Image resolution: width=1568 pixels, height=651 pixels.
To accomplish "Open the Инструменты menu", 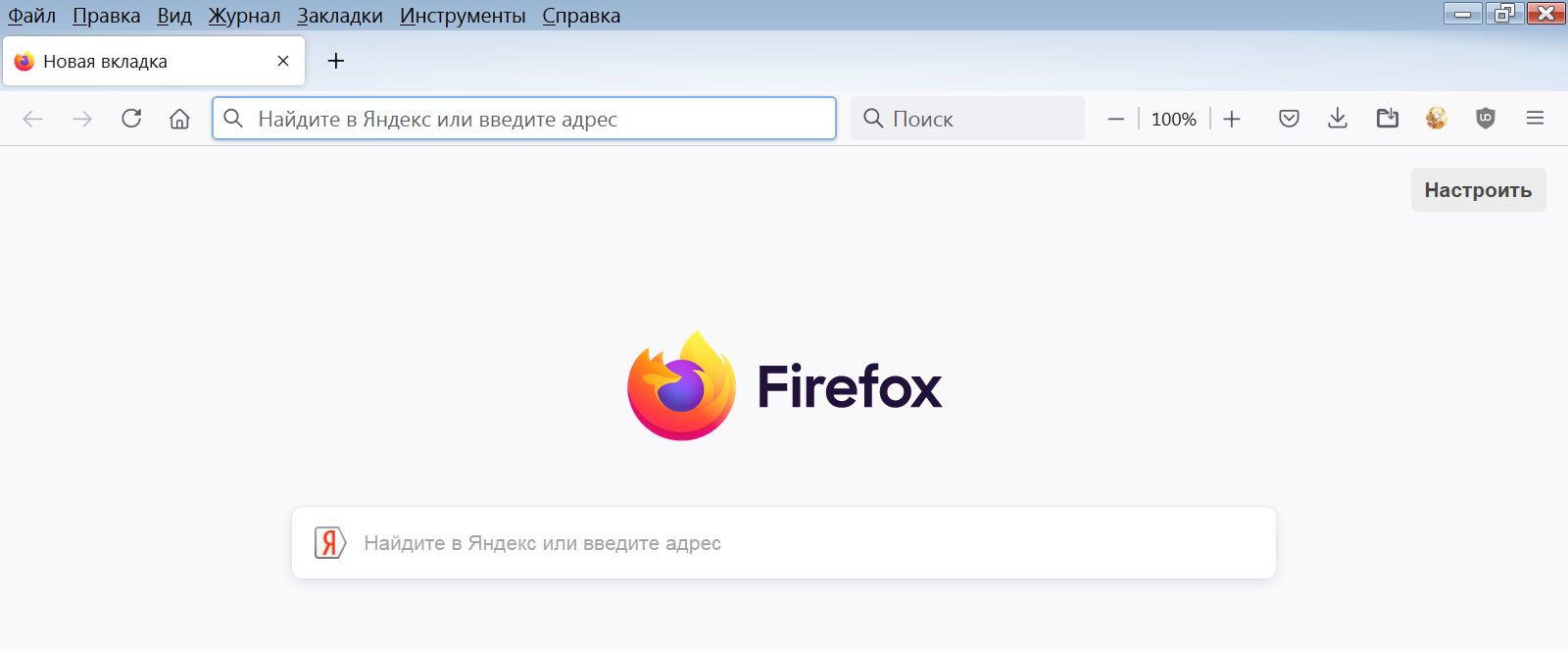I will click(x=463, y=16).
